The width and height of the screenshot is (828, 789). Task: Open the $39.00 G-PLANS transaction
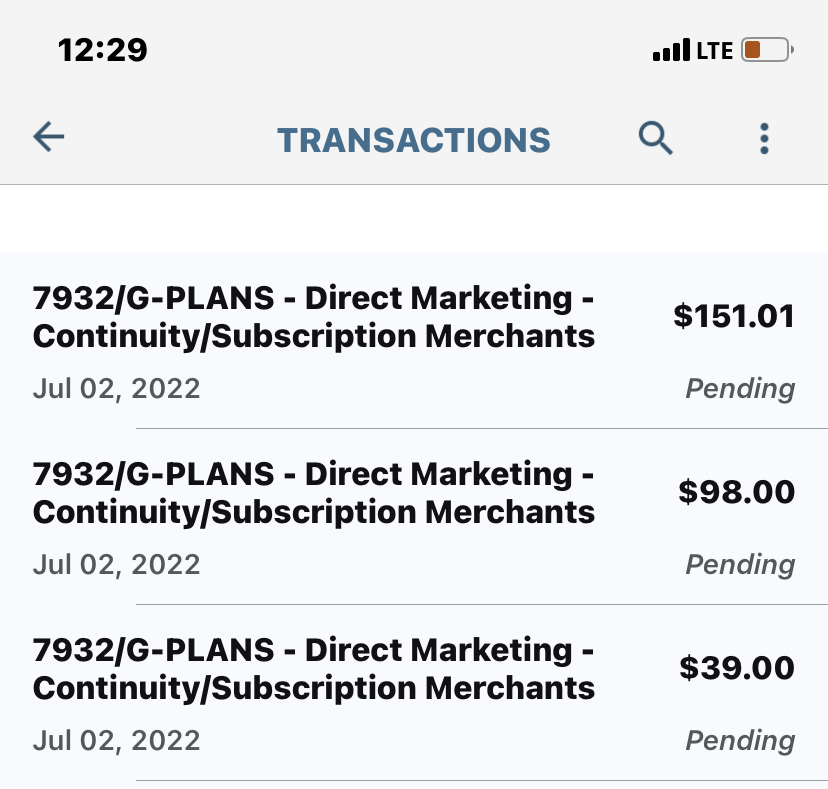314,669
